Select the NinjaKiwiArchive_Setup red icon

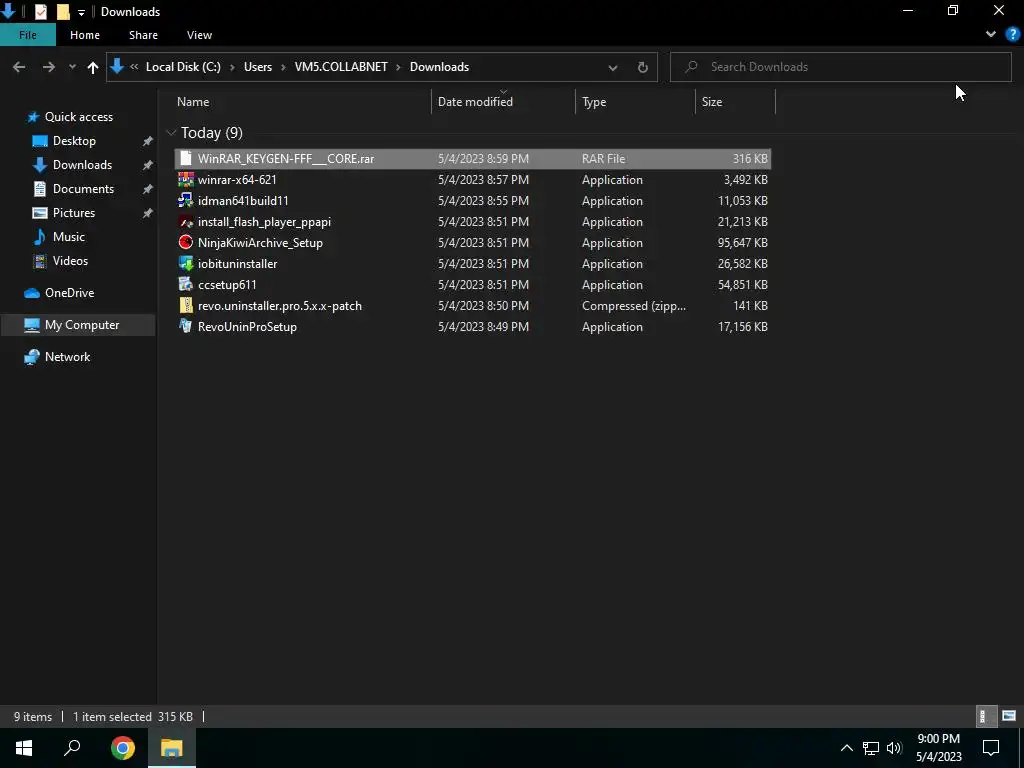coord(186,242)
